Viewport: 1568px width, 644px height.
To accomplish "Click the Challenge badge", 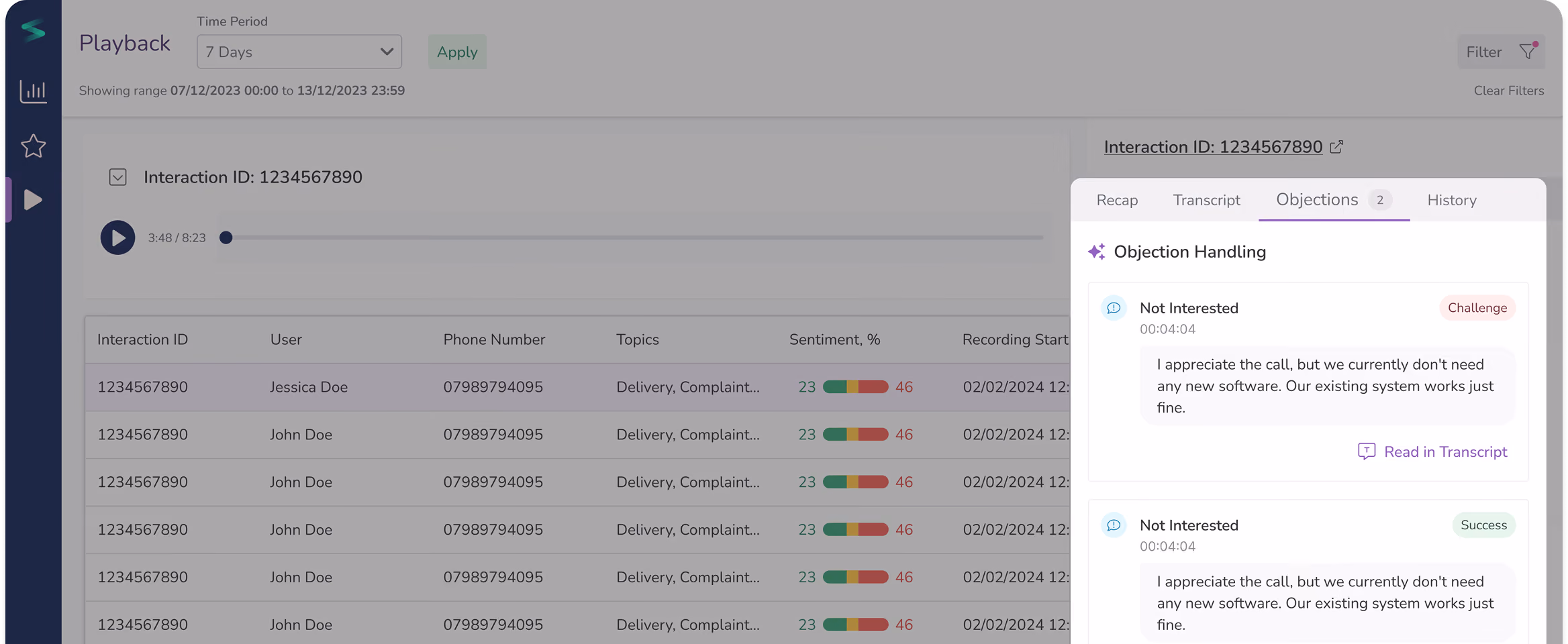I will pos(1477,308).
